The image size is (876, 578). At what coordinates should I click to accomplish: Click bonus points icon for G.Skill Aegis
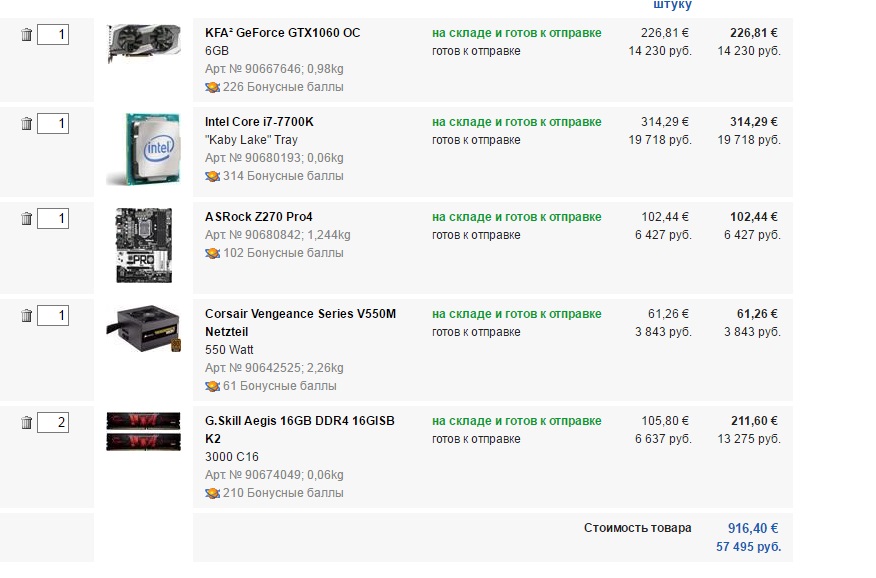click(x=212, y=494)
